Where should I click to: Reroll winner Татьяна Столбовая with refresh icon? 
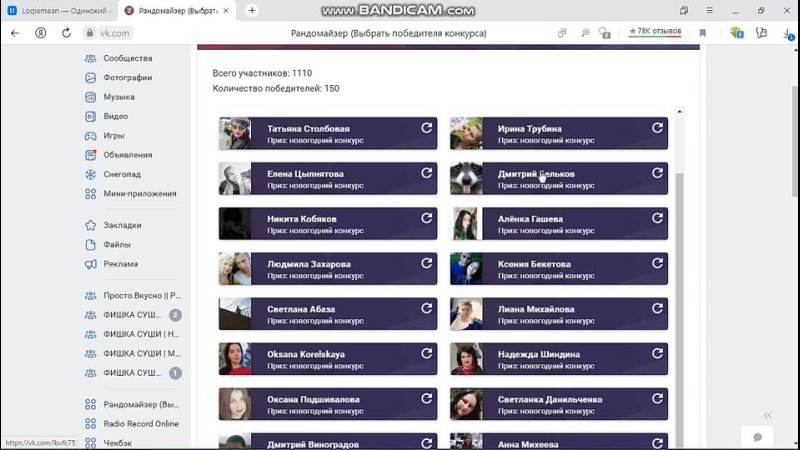click(x=427, y=128)
